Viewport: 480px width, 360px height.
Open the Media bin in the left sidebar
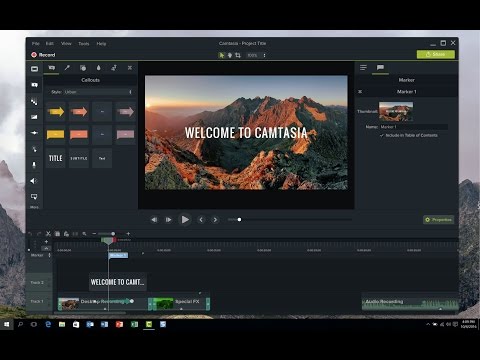[x=34, y=69]
